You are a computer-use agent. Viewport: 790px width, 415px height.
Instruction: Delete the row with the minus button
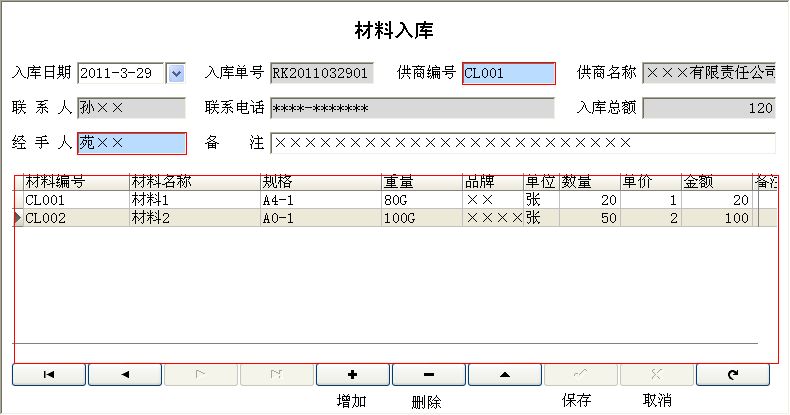[x=429, y=375]
